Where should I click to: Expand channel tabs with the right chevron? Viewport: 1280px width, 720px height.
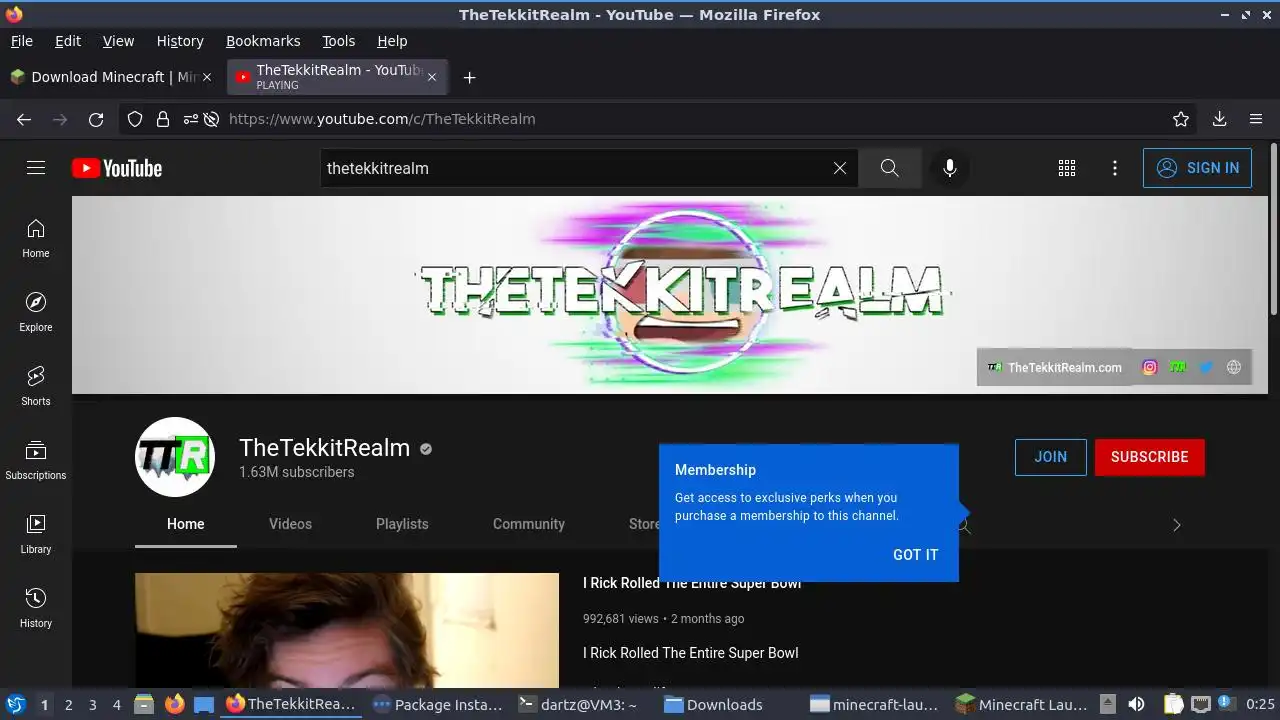click(1176, 525)
